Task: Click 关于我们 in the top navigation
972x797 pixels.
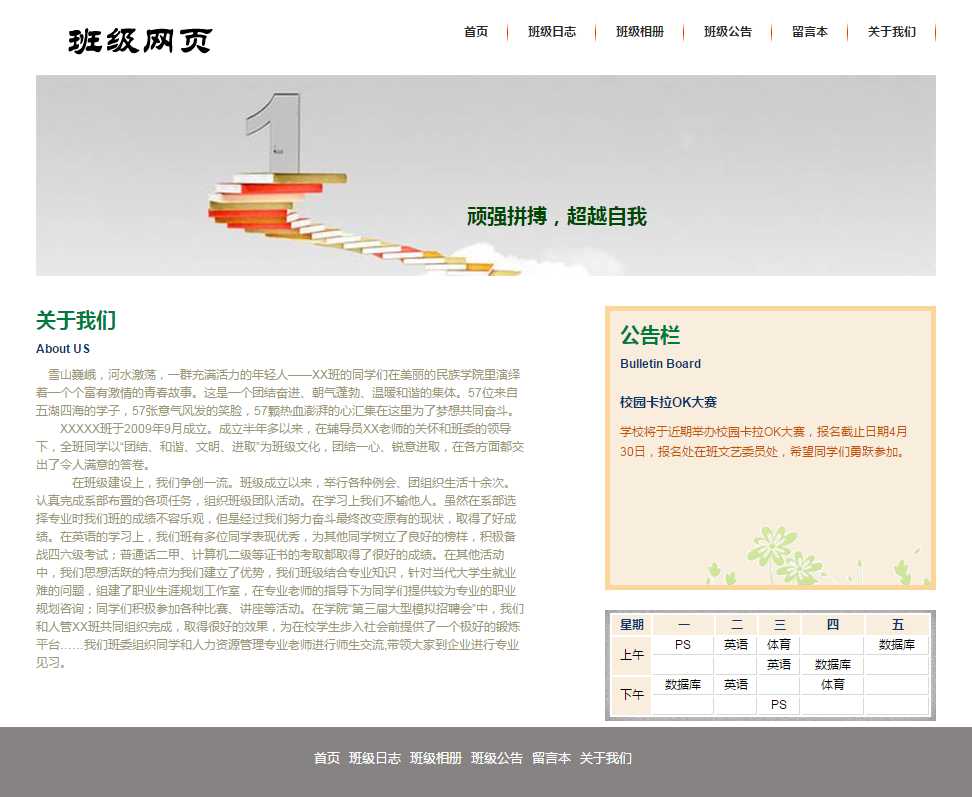Action: (892, 32)
